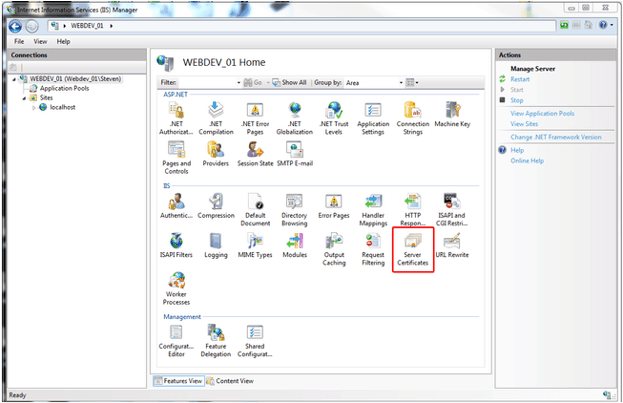Open Session State feature
623x403 pixels.
[255, 154]
